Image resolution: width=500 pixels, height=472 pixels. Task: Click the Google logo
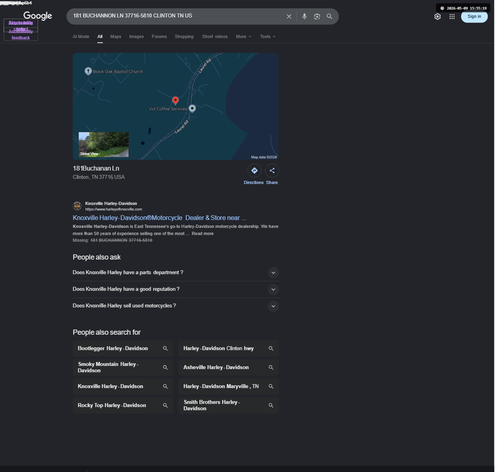38,16
